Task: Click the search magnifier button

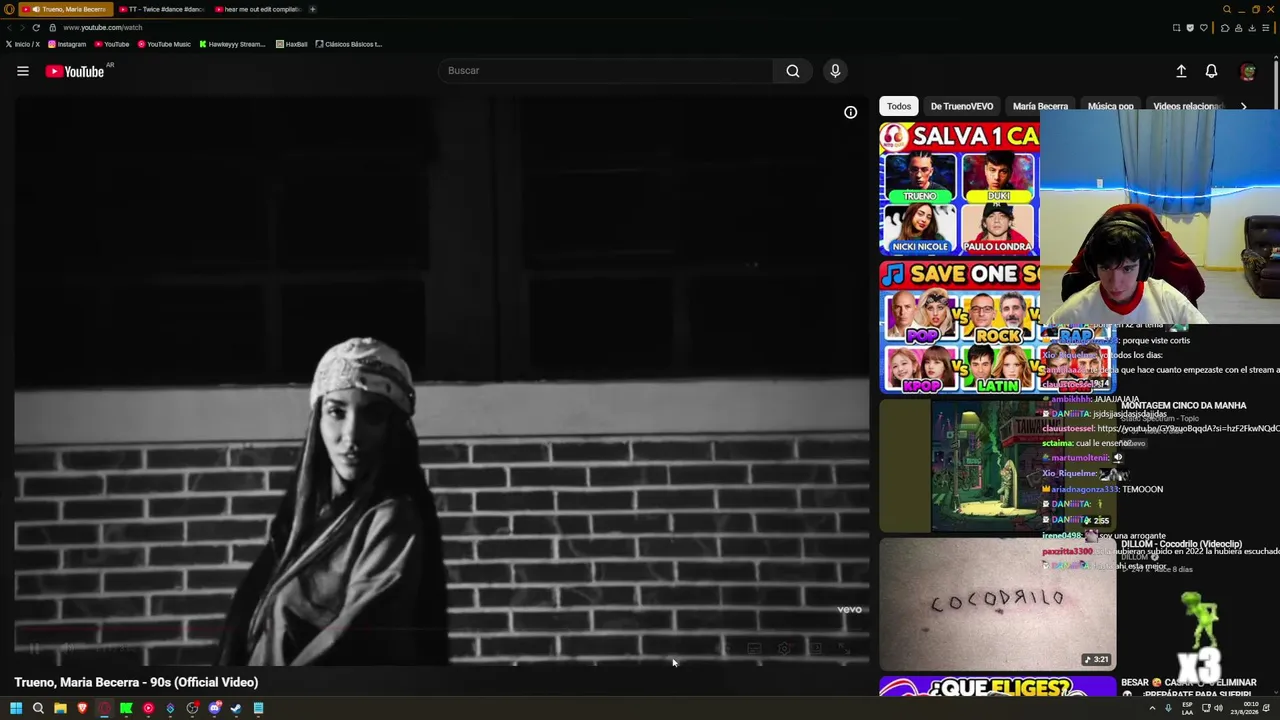Action: pyautogui.click(x=793, y=71)
